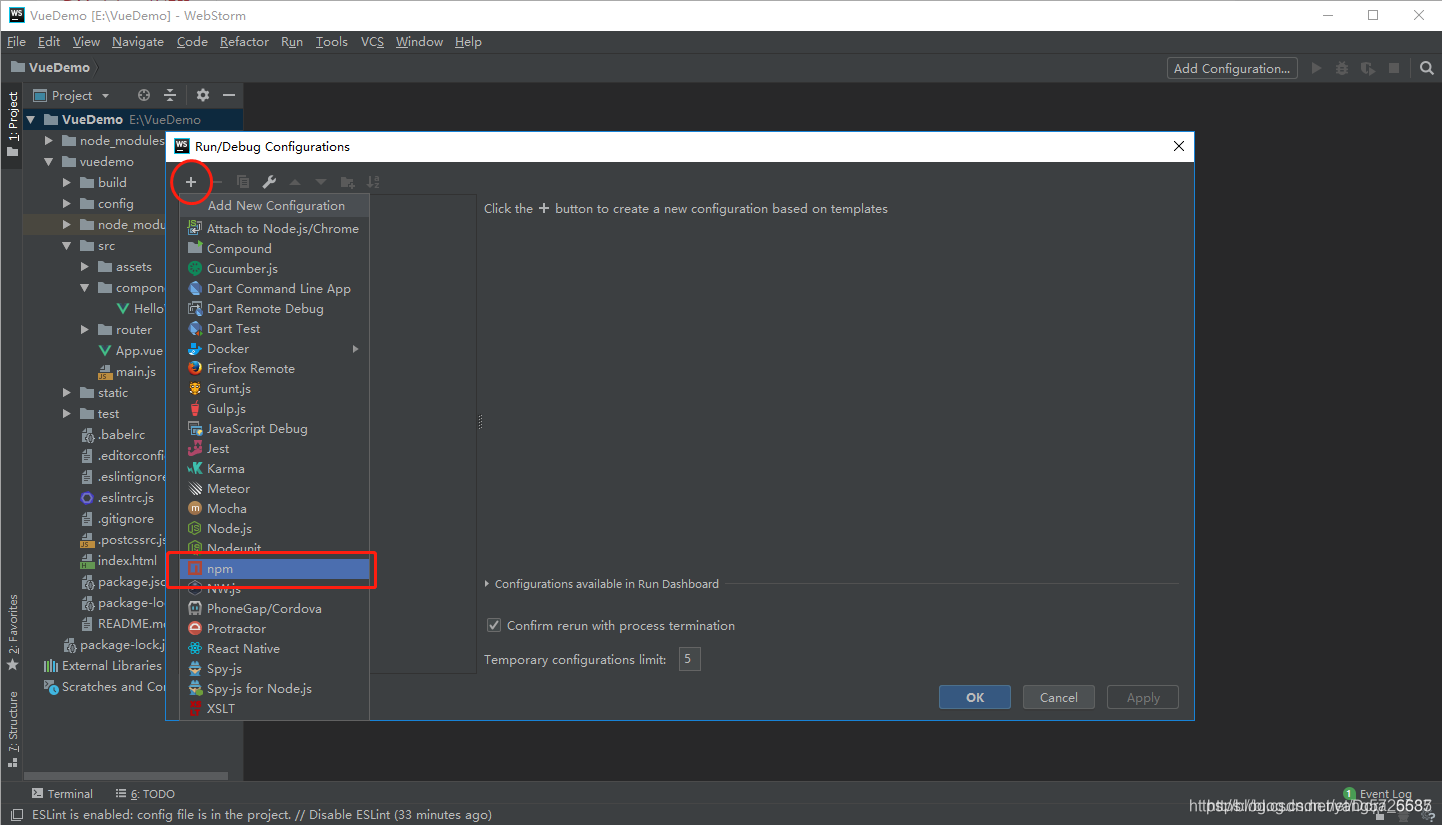1442x825 pixels.
Task: Click the XSLT icon in list
Action: (195, 708)
